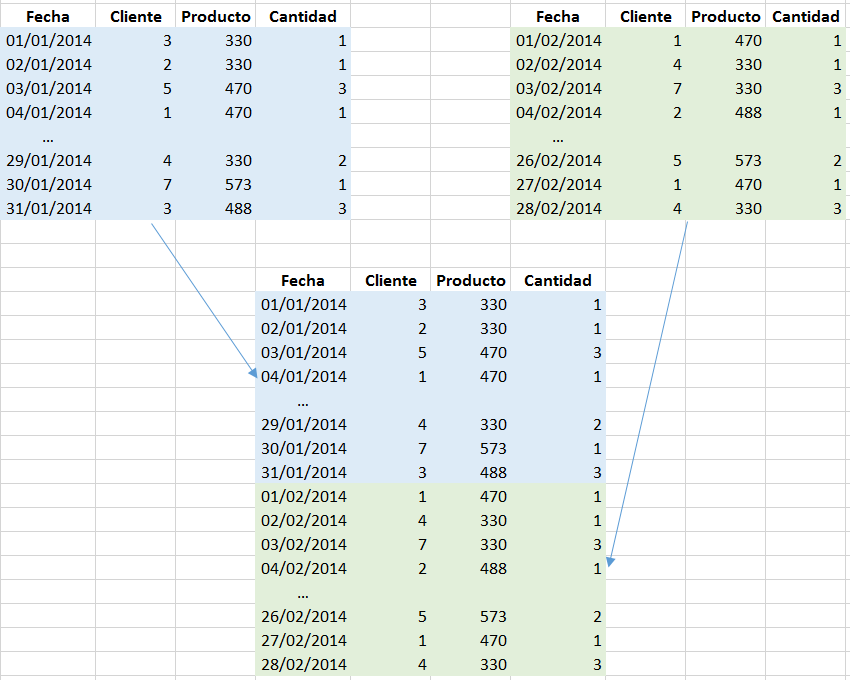Click the Cliente value 7 dated 03/02/2014
The image size is (850, 680).
coord(421,544)
